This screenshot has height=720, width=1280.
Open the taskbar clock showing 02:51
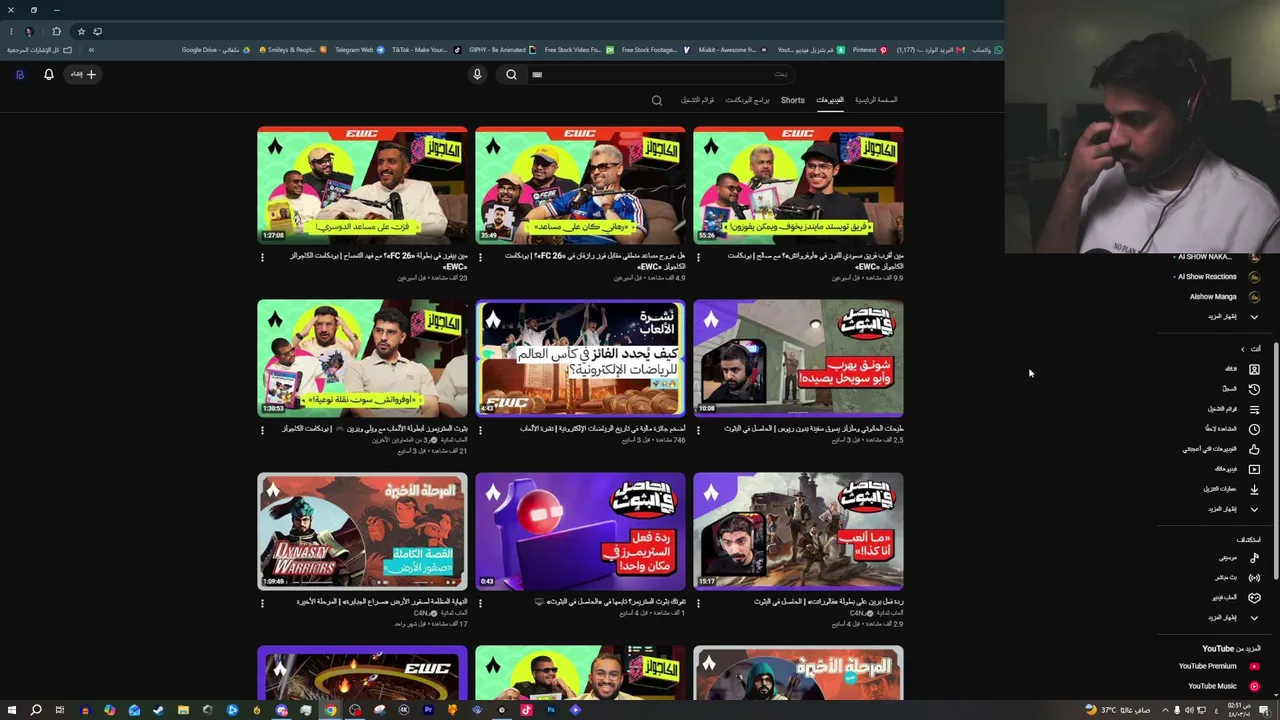pos(1240,710)
